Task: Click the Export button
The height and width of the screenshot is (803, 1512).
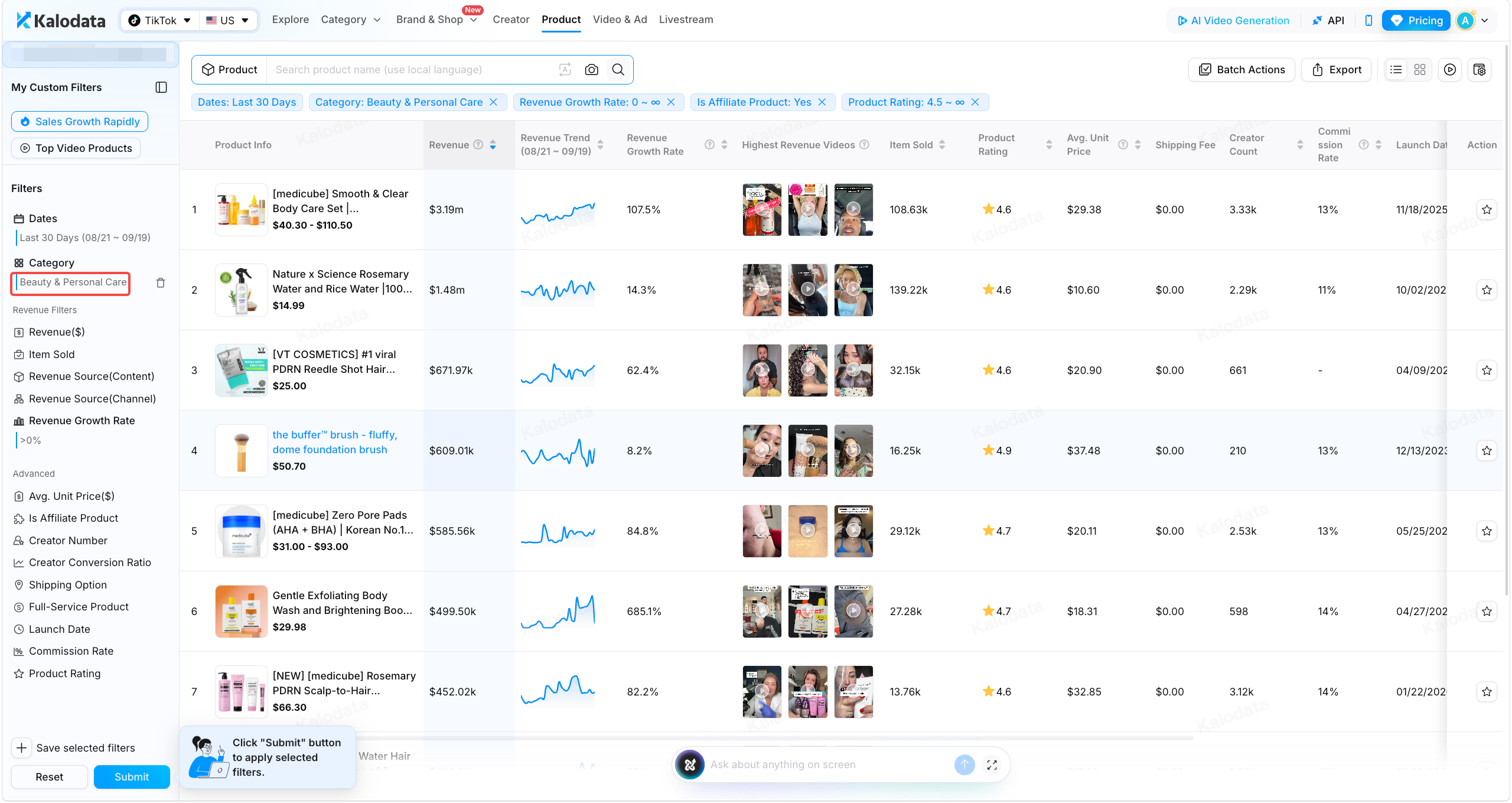Action: coord(1336,70)
